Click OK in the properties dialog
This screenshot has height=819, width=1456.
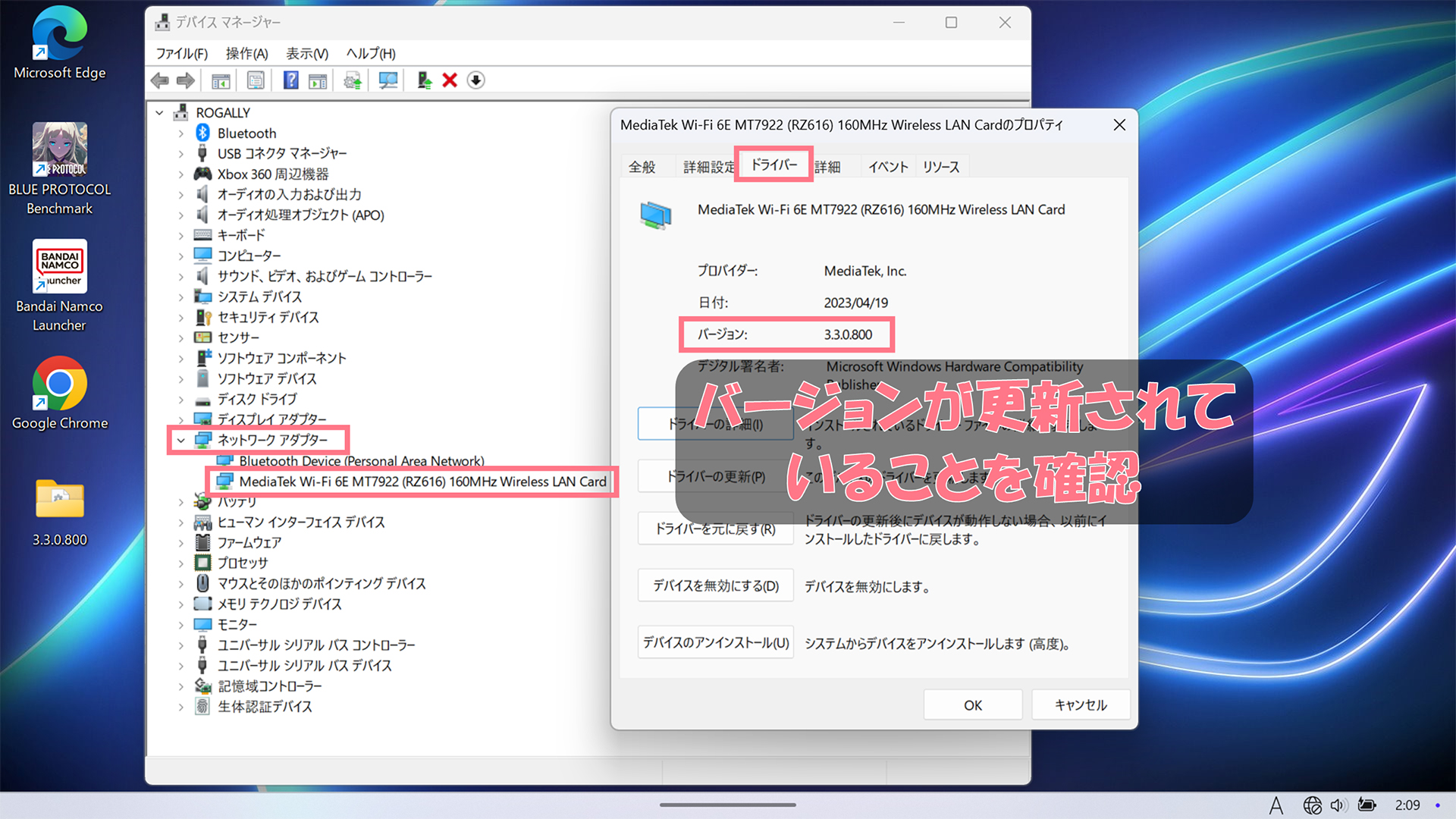[973, 705]
